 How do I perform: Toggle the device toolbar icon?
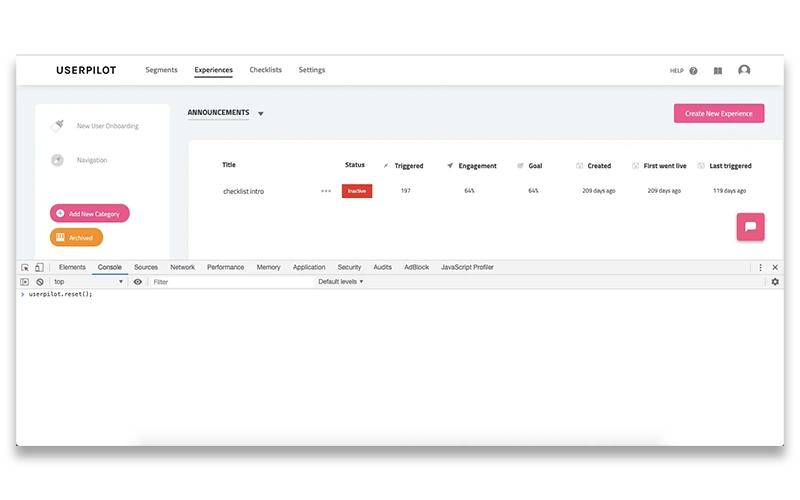pos(39,267)
